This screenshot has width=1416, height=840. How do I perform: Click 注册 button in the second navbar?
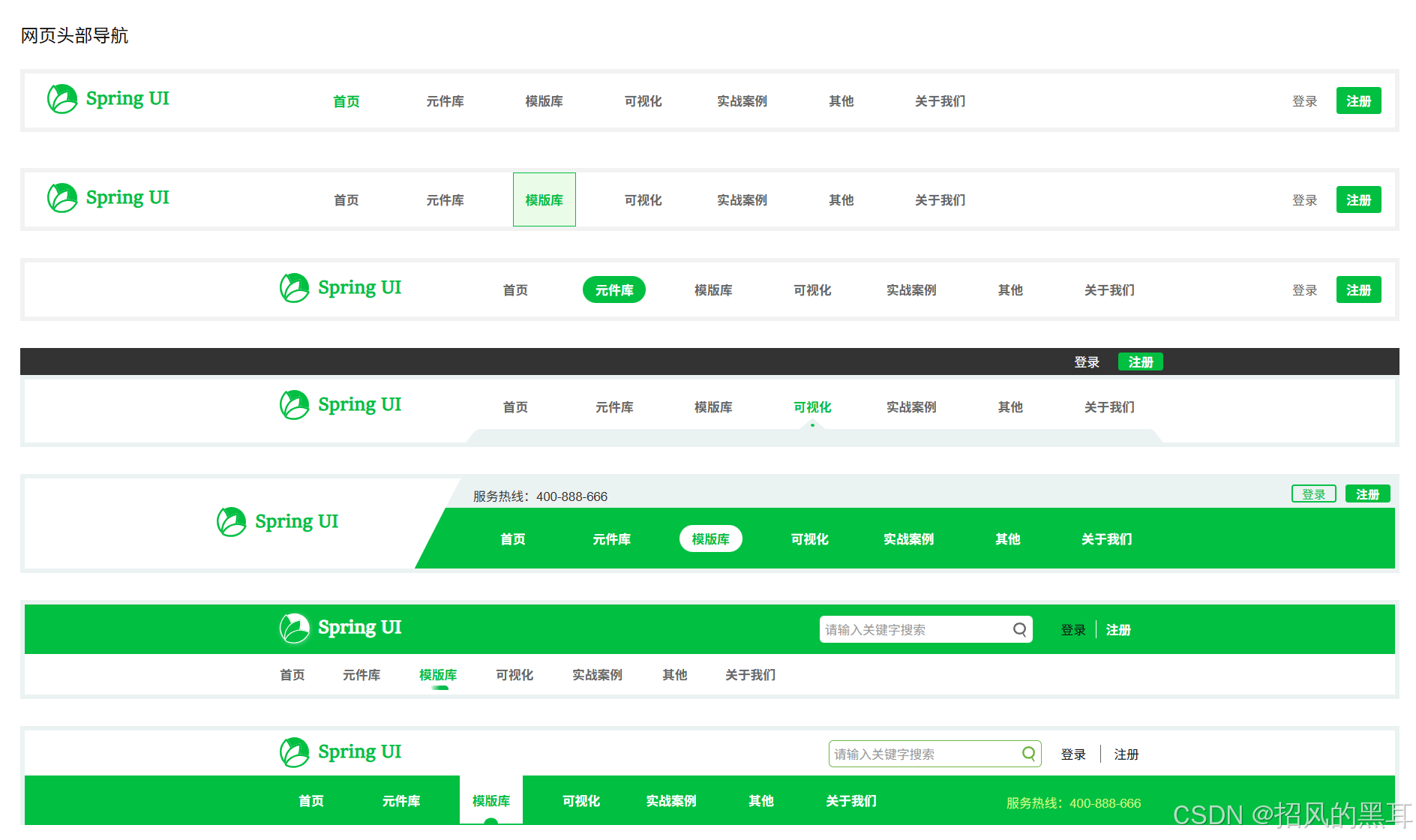[x=1358, y=199]
